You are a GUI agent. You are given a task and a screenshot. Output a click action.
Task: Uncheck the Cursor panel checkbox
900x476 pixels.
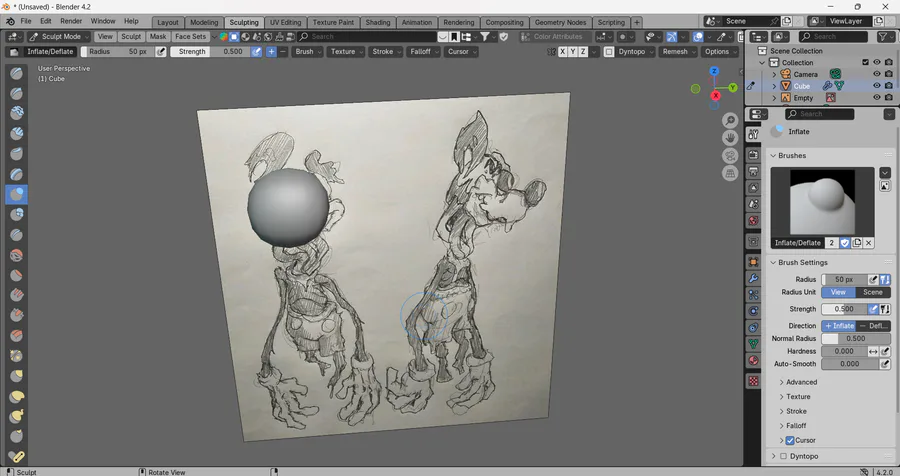click(x=790, y=440)
